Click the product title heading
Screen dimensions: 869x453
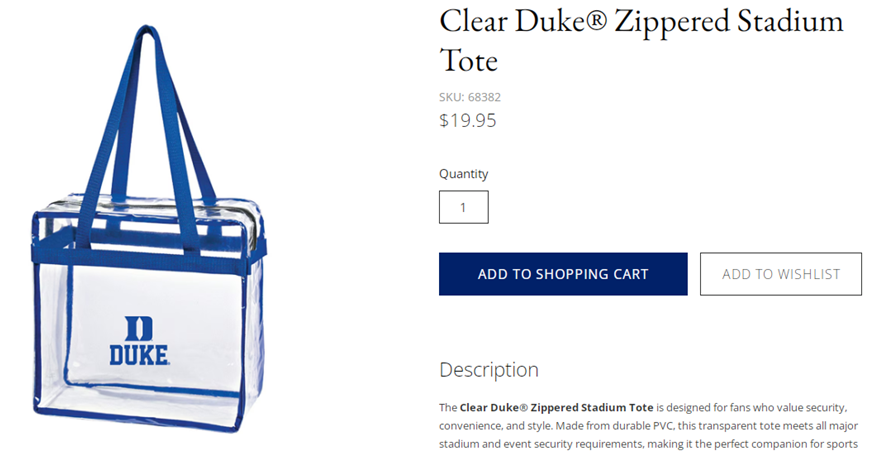pos(640,40)
